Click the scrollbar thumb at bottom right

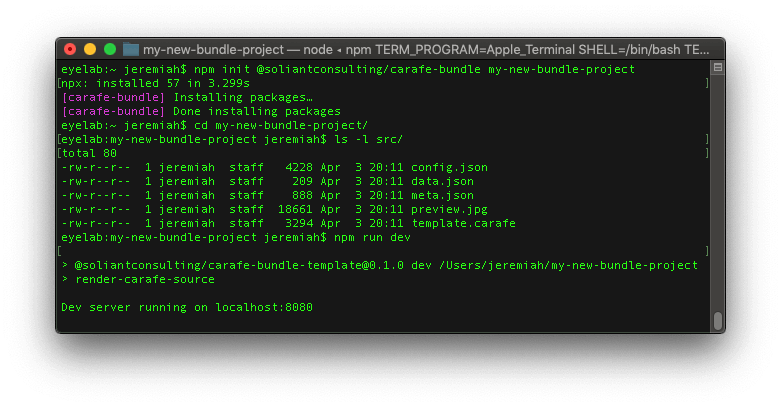[717, 320]
